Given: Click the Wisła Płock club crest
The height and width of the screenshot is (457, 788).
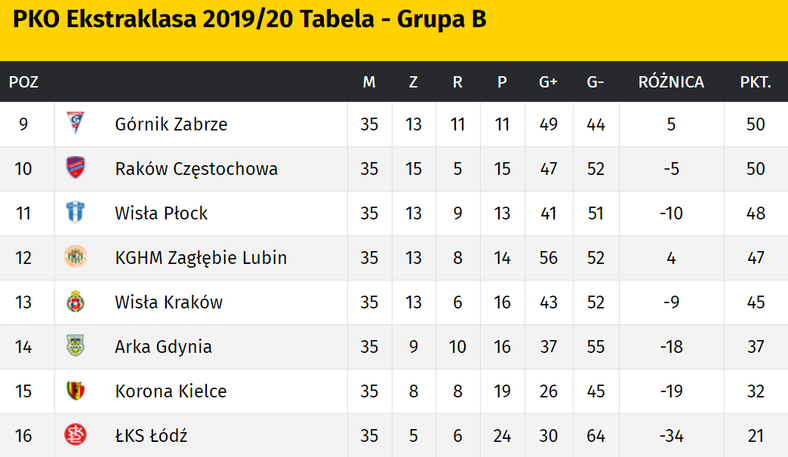Looking at the screenshot, I should (x=75, y=213).
